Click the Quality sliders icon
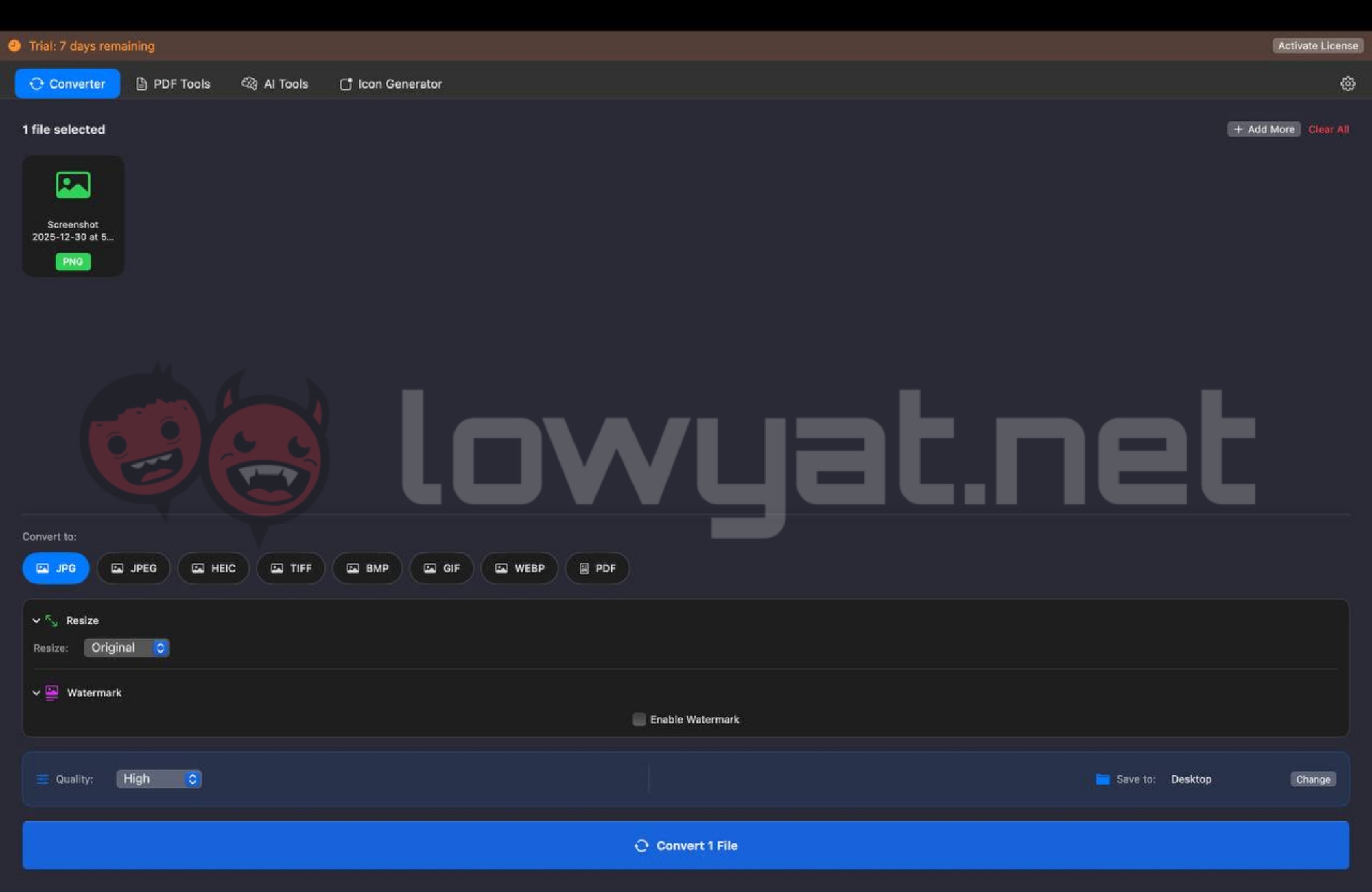This screenshot has width=1372, height=892. (43, 779)
